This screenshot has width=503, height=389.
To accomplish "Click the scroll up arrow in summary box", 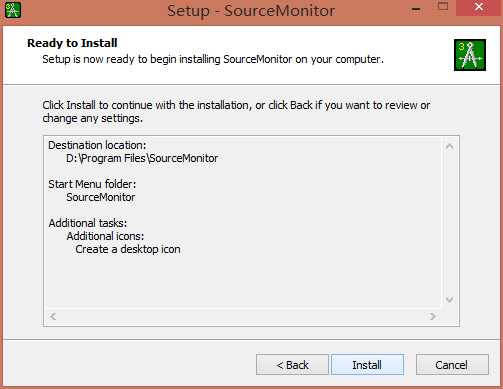I will 449,146.
